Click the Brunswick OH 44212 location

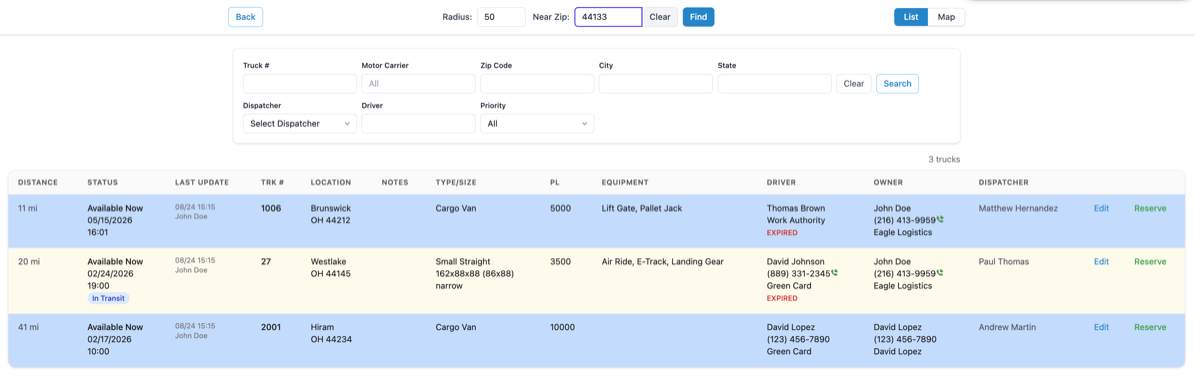point(331,215)
